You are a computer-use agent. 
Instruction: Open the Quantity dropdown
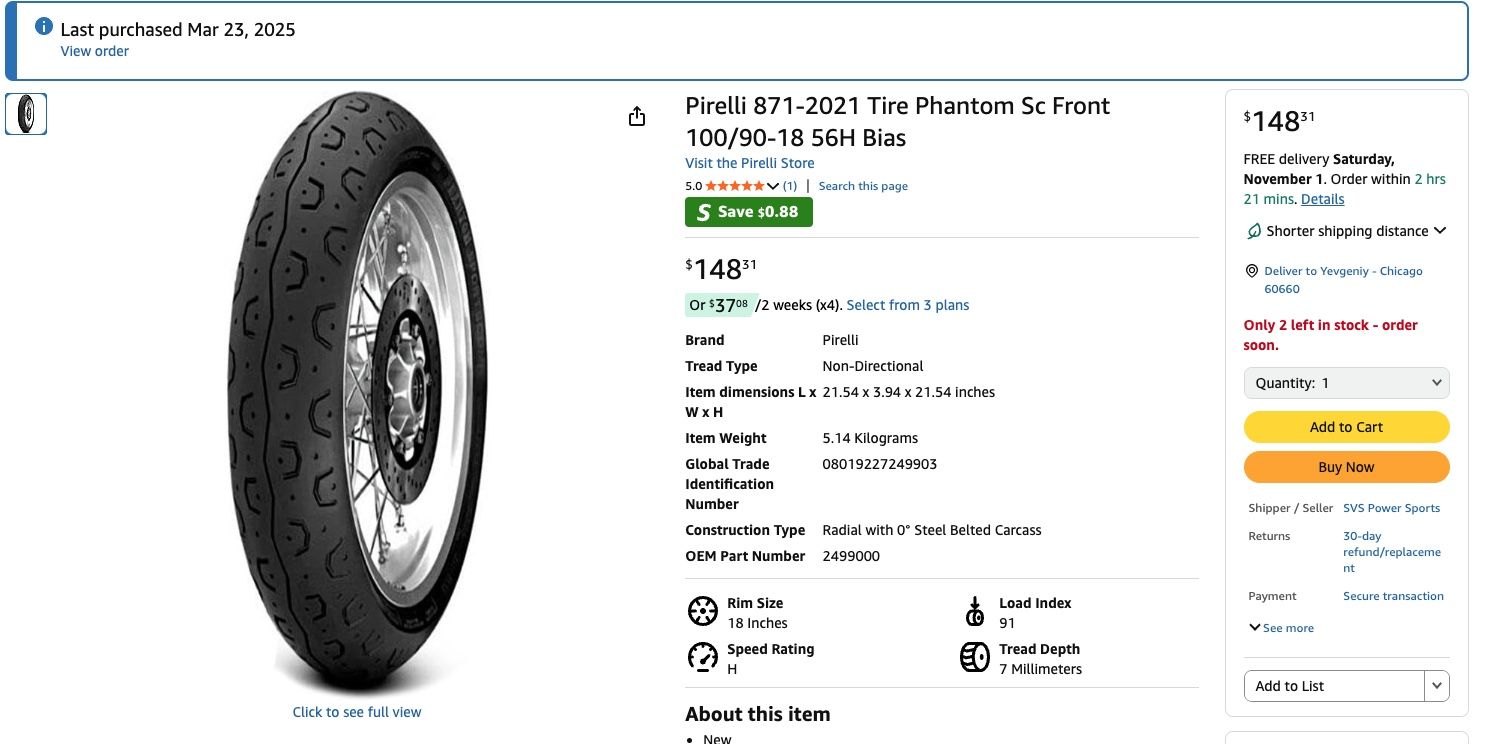pos(1346,383)
